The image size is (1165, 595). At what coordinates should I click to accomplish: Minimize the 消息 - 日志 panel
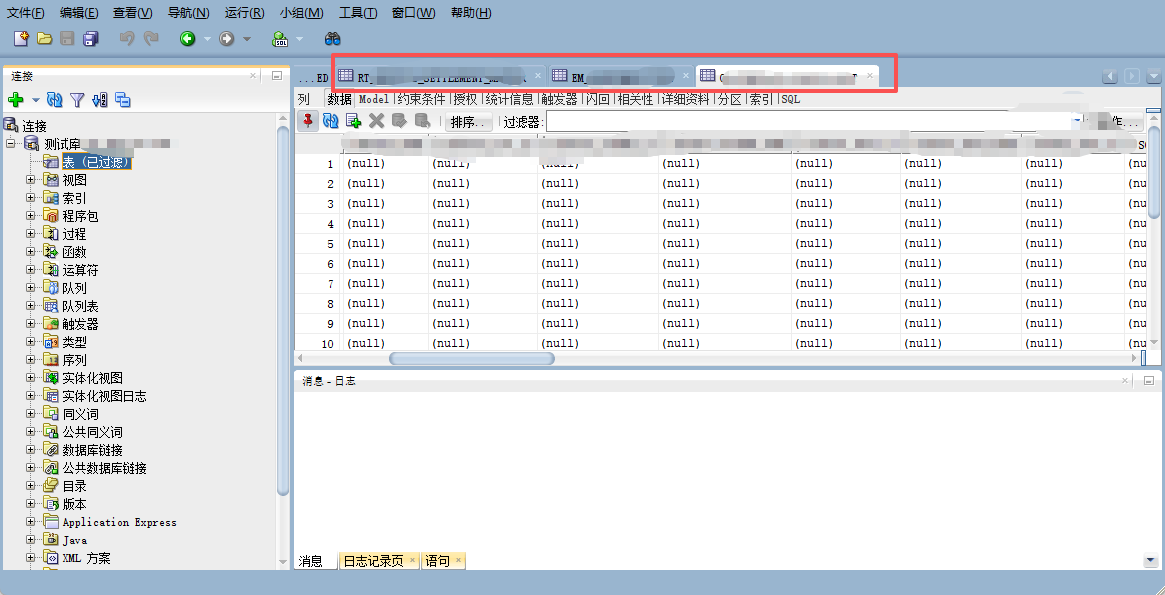(x=1149, y=380)
